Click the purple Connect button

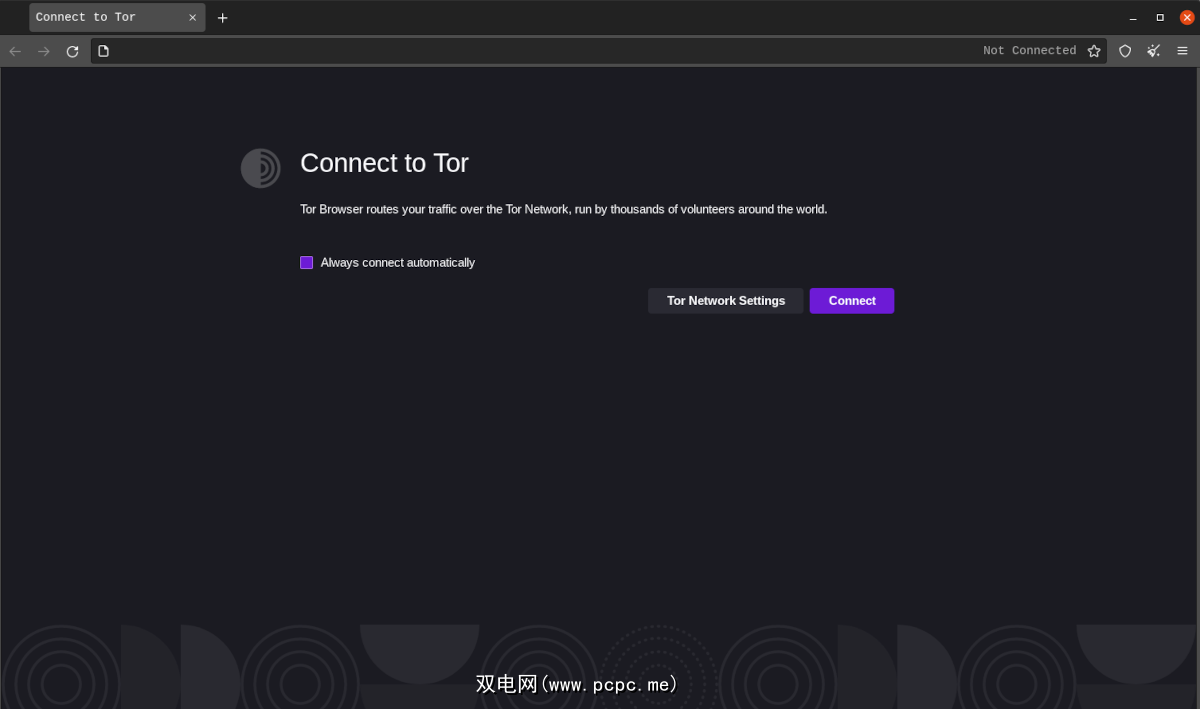[852, 301]
